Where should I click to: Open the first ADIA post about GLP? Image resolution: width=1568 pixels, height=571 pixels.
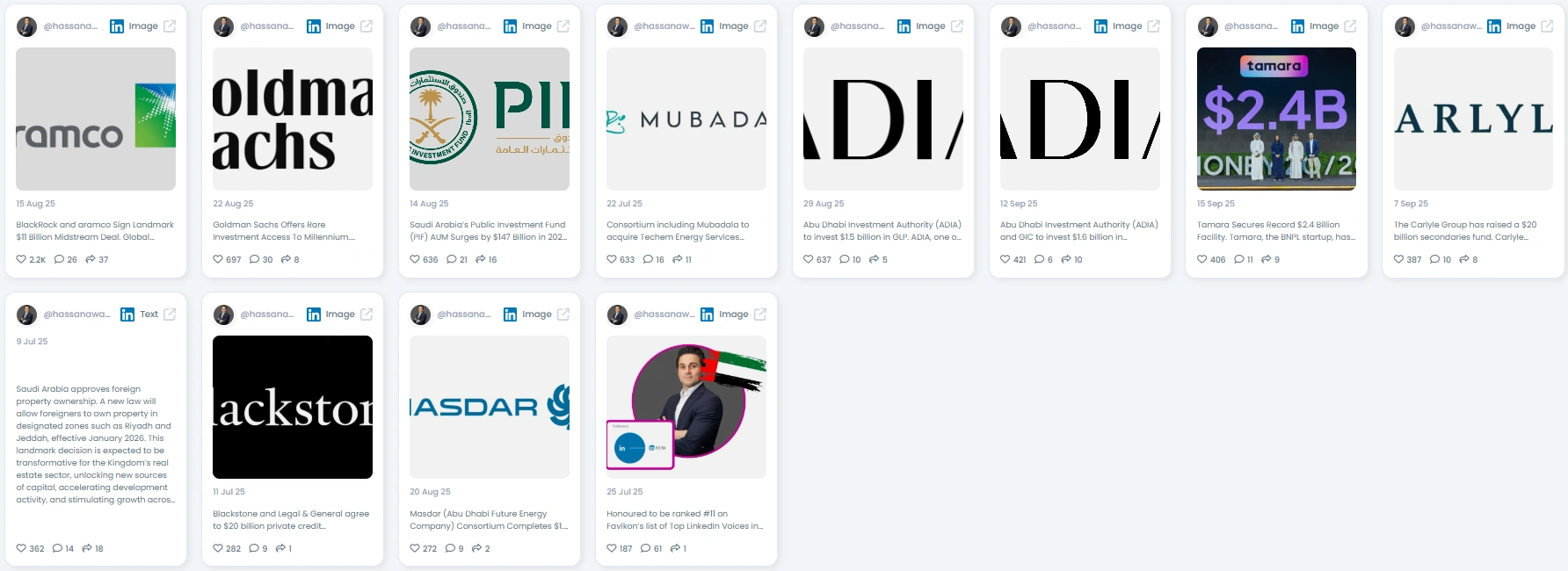click(x=882, y=230)
